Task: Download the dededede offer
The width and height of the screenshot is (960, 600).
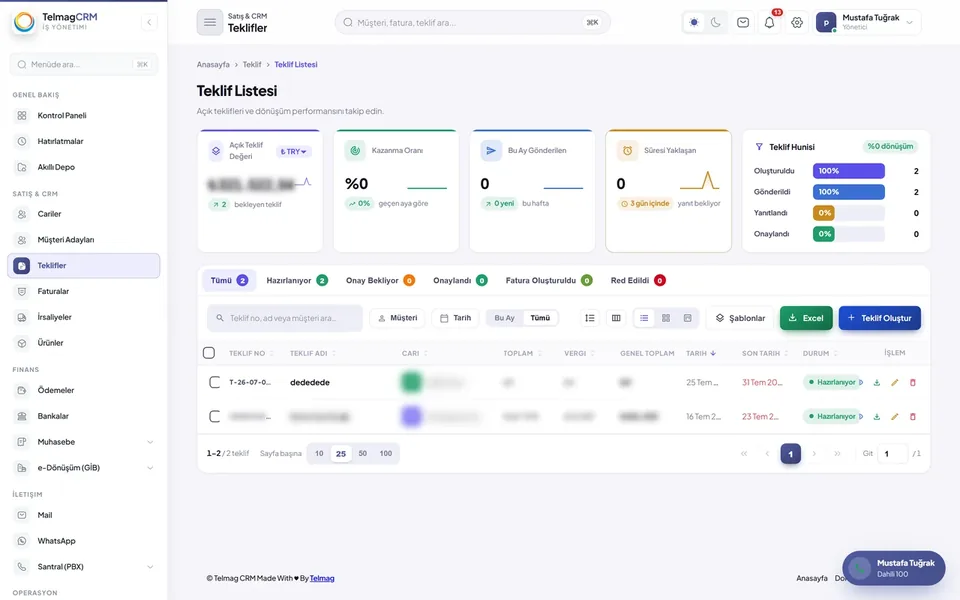Action: (877, 383)
